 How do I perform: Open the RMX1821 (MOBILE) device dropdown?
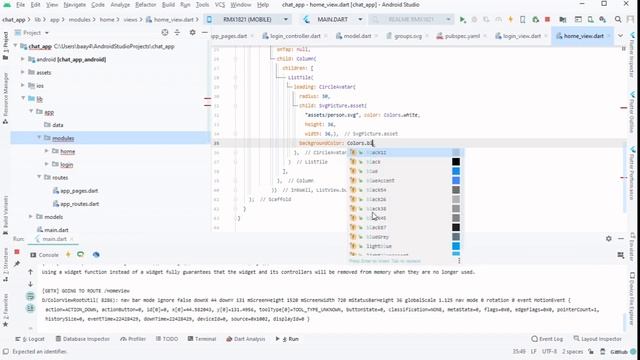click(x=248, y=20)
